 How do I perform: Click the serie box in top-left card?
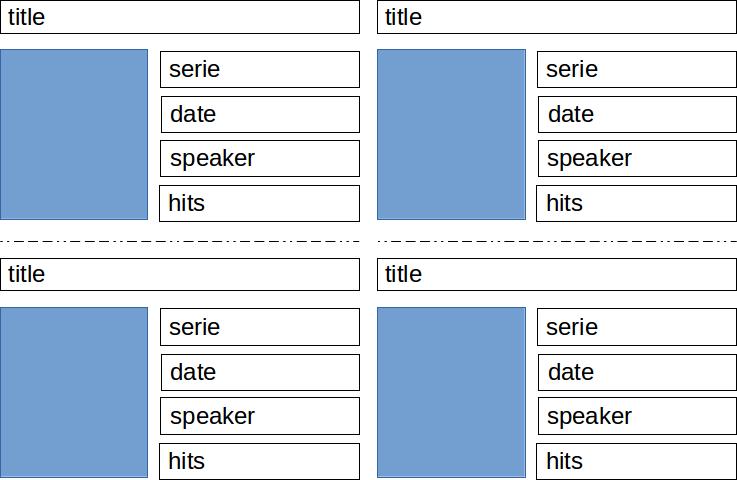pos(260,70)
